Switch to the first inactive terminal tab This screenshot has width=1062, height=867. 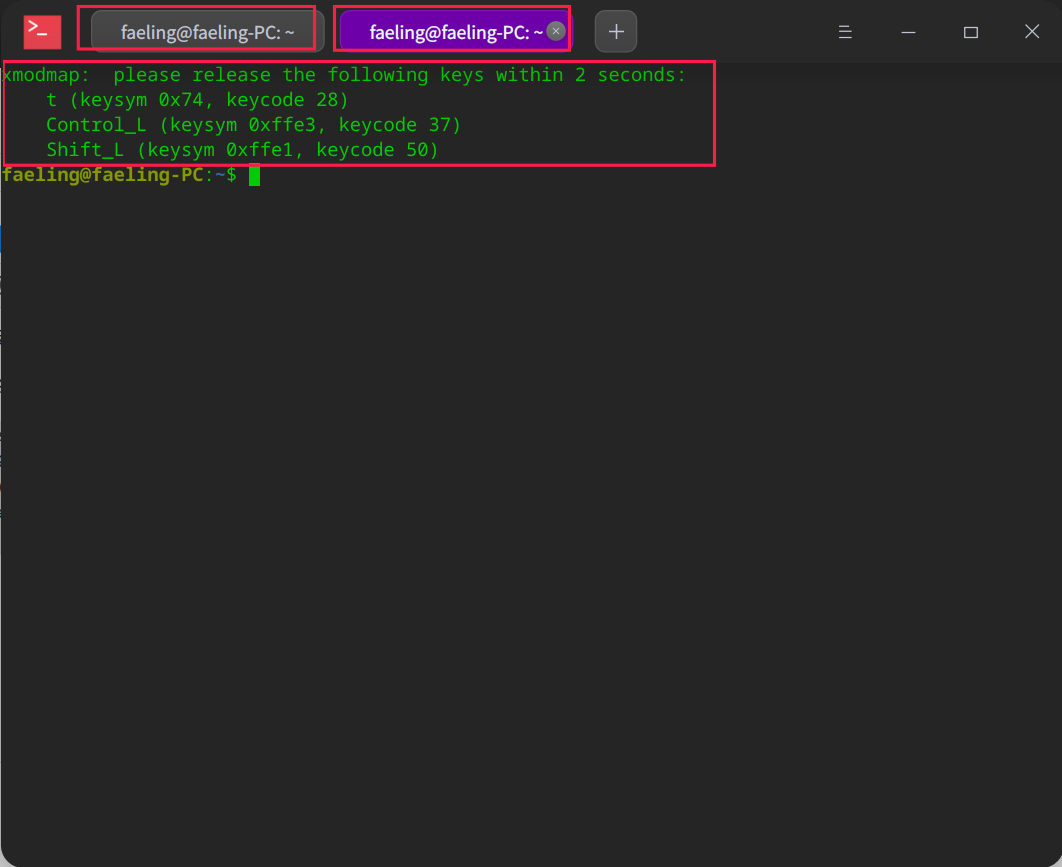point(207,32)
